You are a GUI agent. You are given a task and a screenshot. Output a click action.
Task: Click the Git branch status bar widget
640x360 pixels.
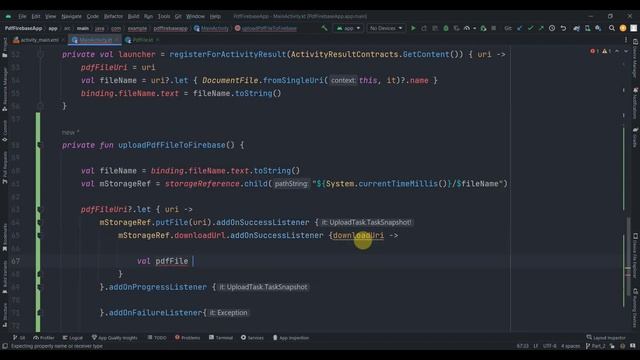point(596,346)
